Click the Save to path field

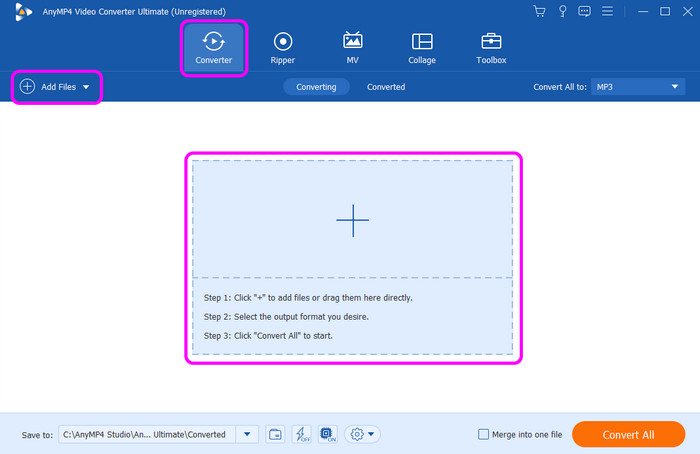tap(147, 434)
